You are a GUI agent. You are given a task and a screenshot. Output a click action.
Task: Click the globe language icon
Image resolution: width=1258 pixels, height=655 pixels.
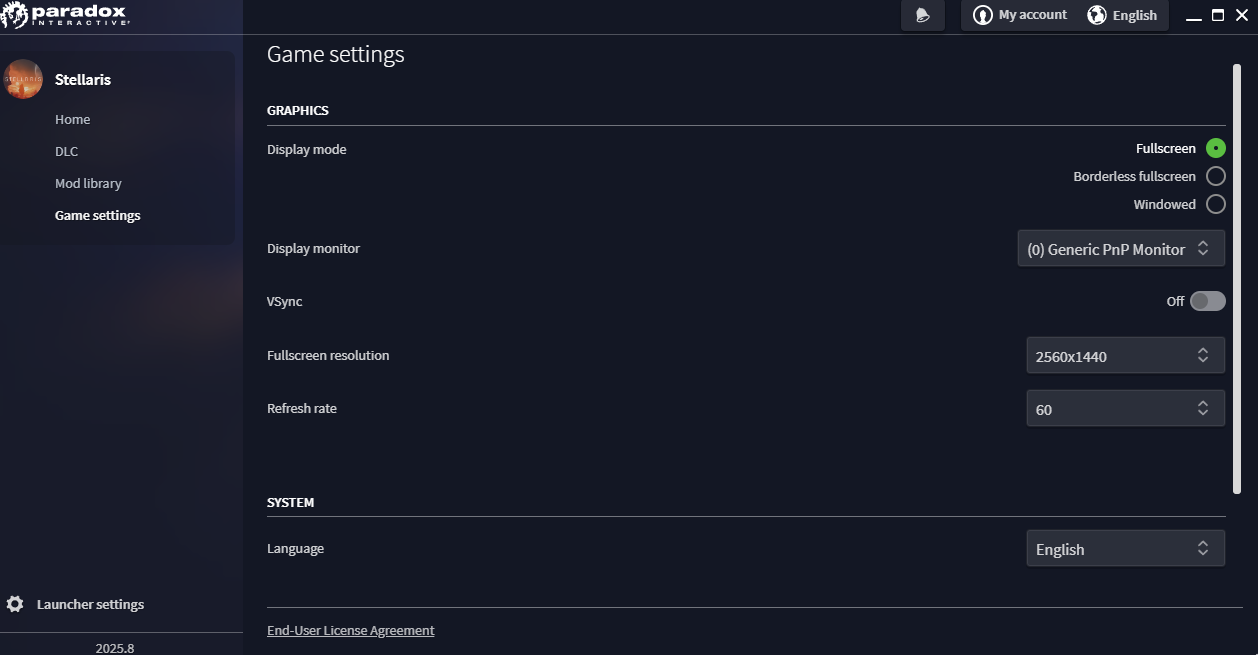click(x=1097, y=15)
